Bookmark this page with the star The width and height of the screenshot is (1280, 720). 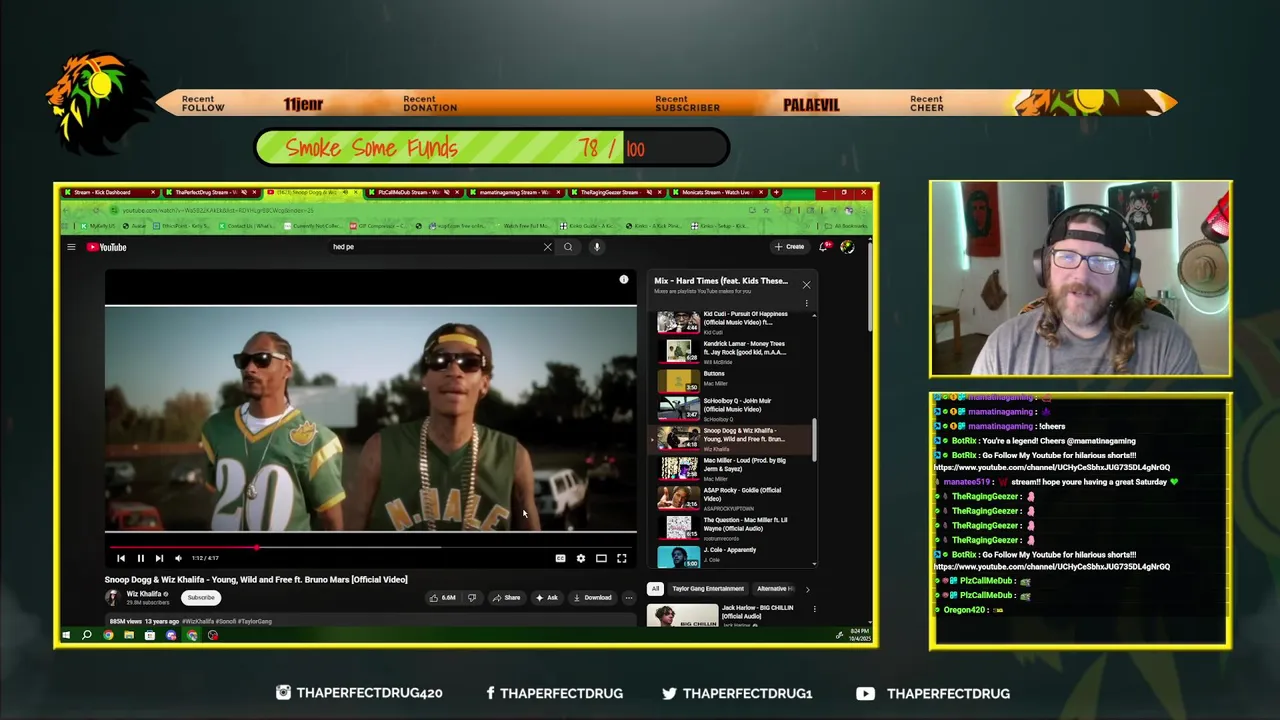coord(766,210)
